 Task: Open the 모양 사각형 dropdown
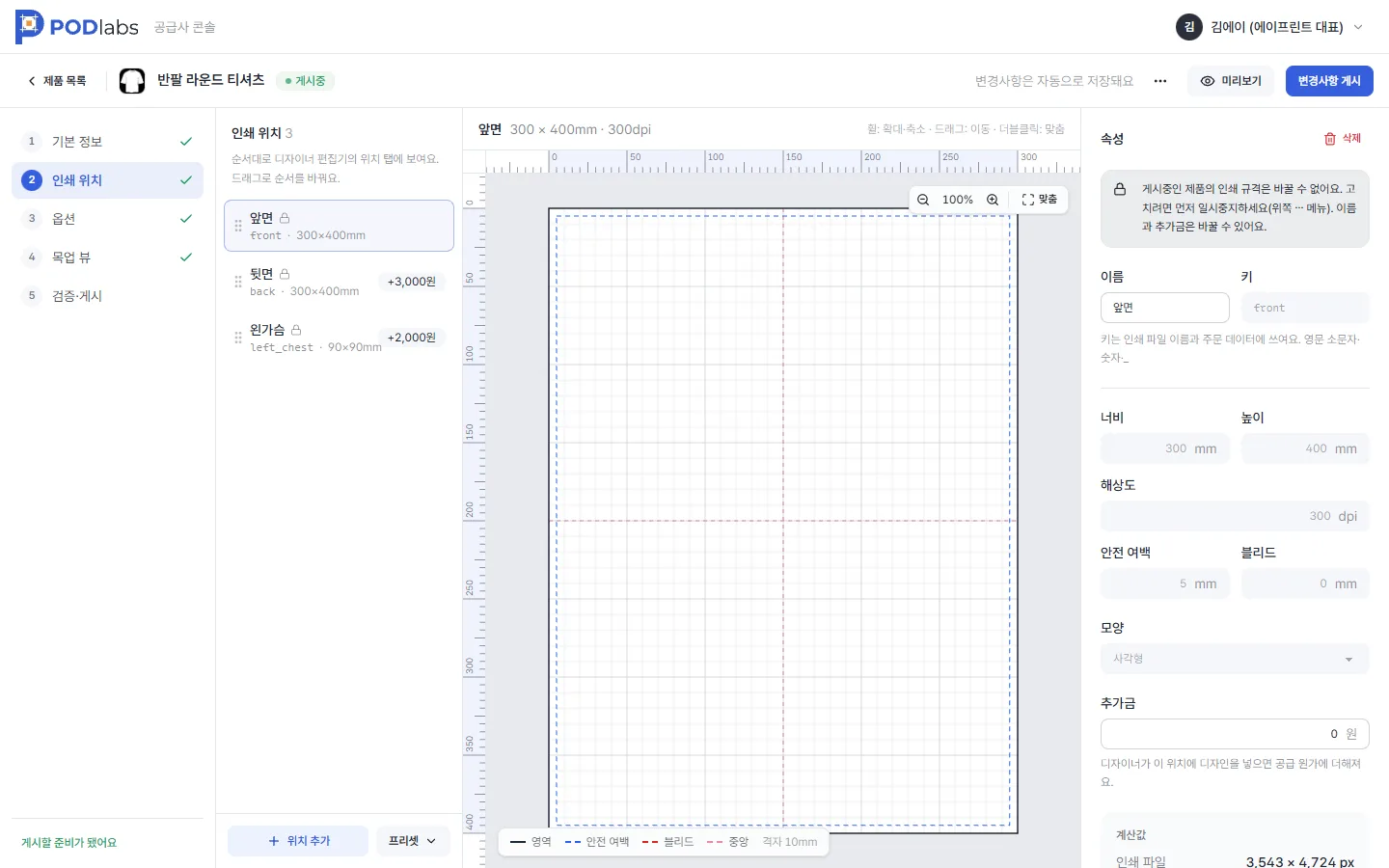1235,659
